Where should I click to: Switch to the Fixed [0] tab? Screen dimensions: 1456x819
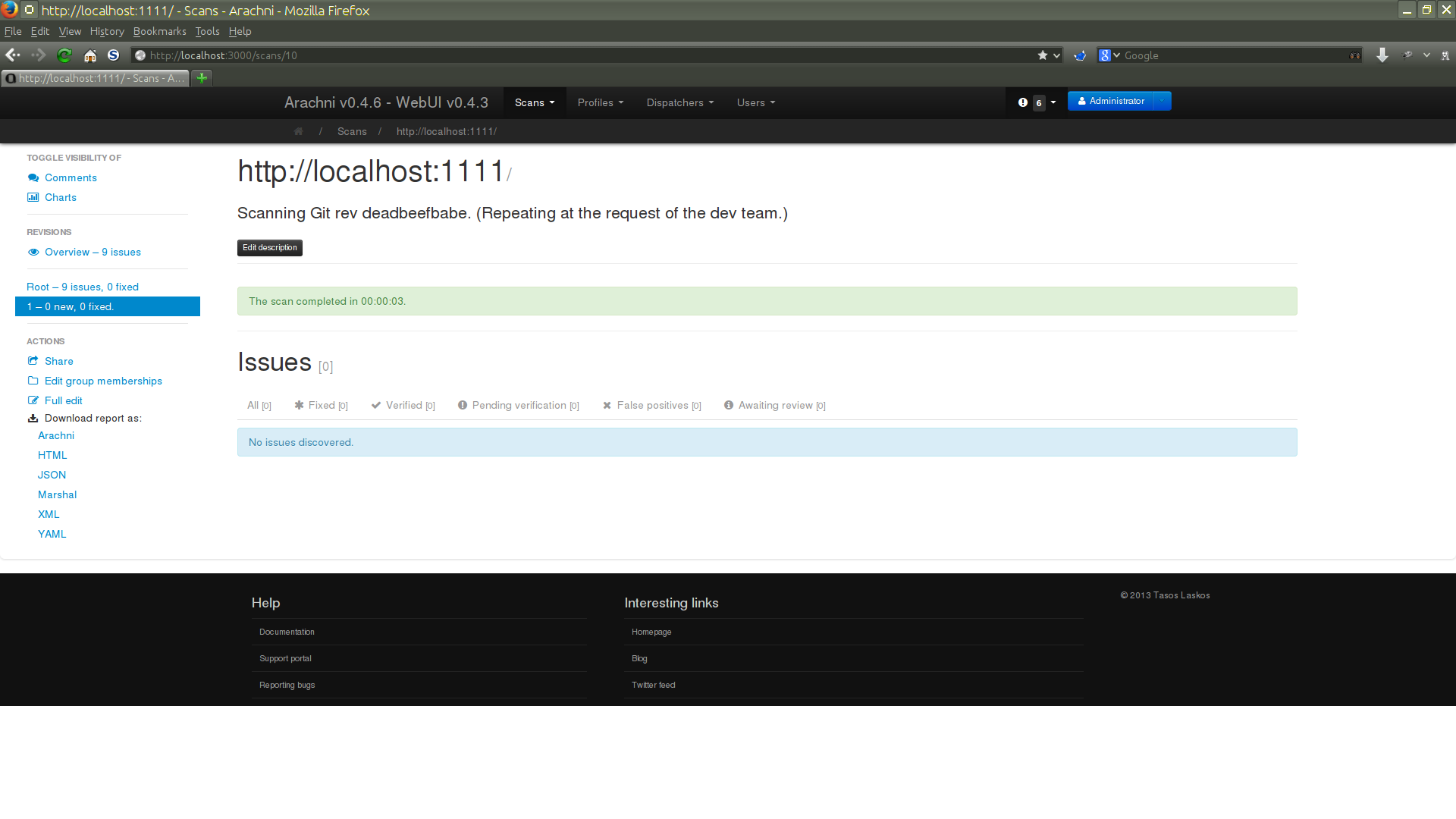[321, 406]
